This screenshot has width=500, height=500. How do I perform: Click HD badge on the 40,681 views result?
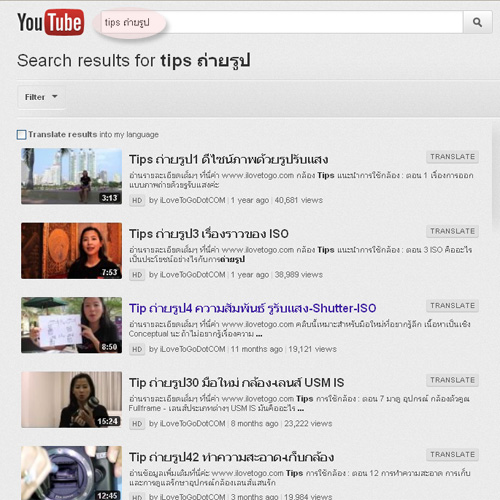[x=137, y=201]
